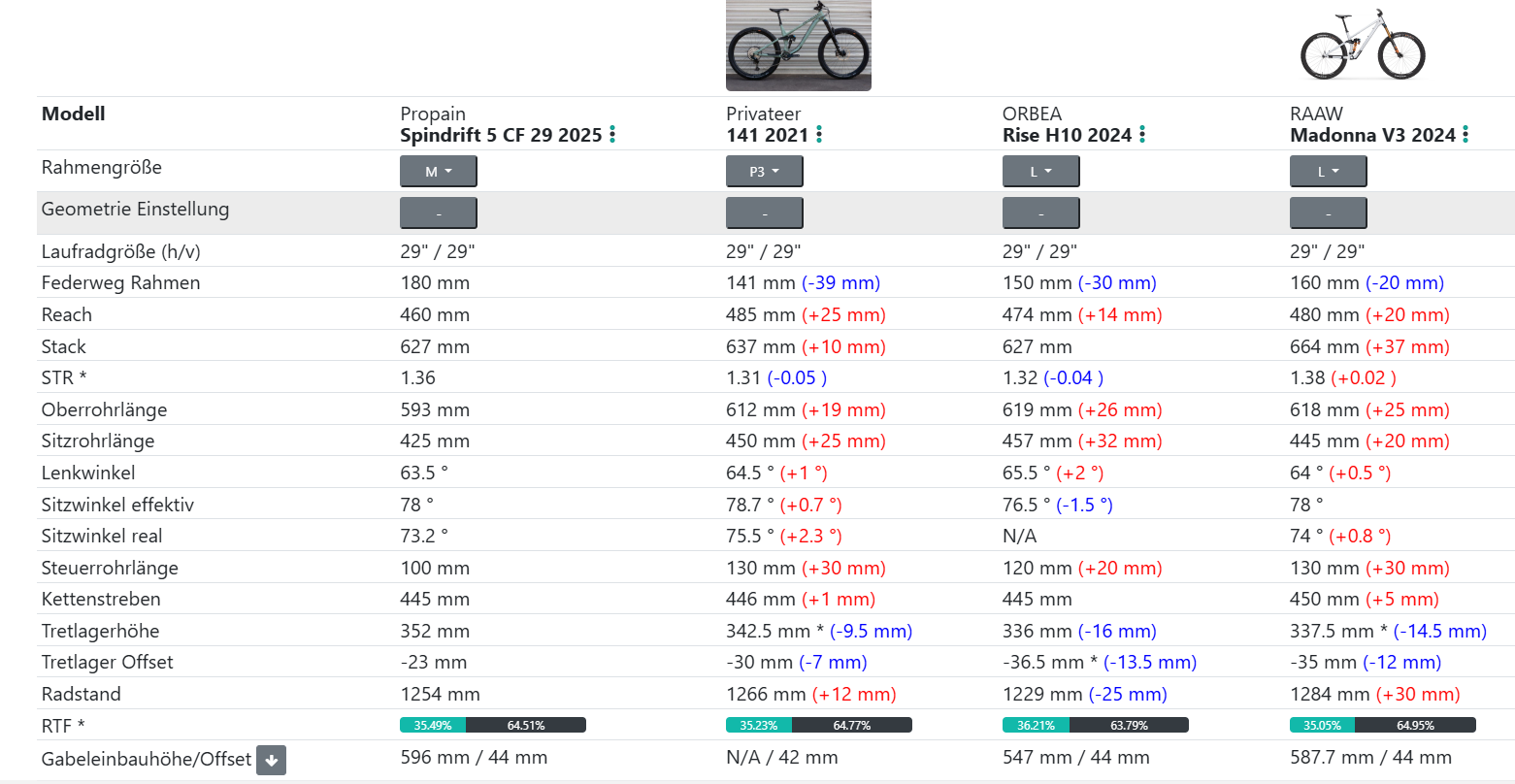Open the Geometrie Einstellung selector for Propain
The image size is (1515, 784).
pos(438,212)
